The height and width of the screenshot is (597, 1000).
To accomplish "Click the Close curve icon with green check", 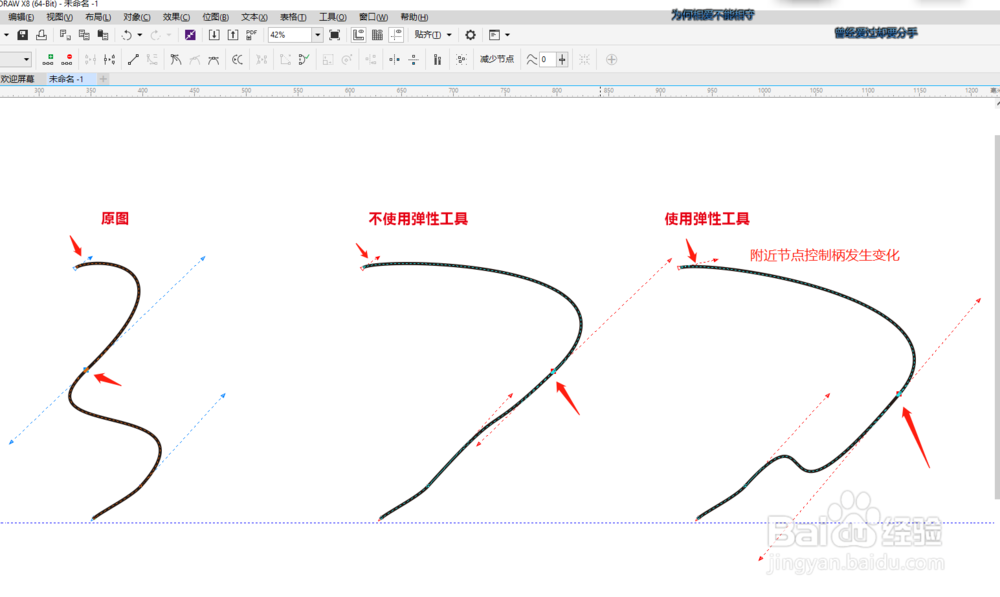I will click(304, 59).
